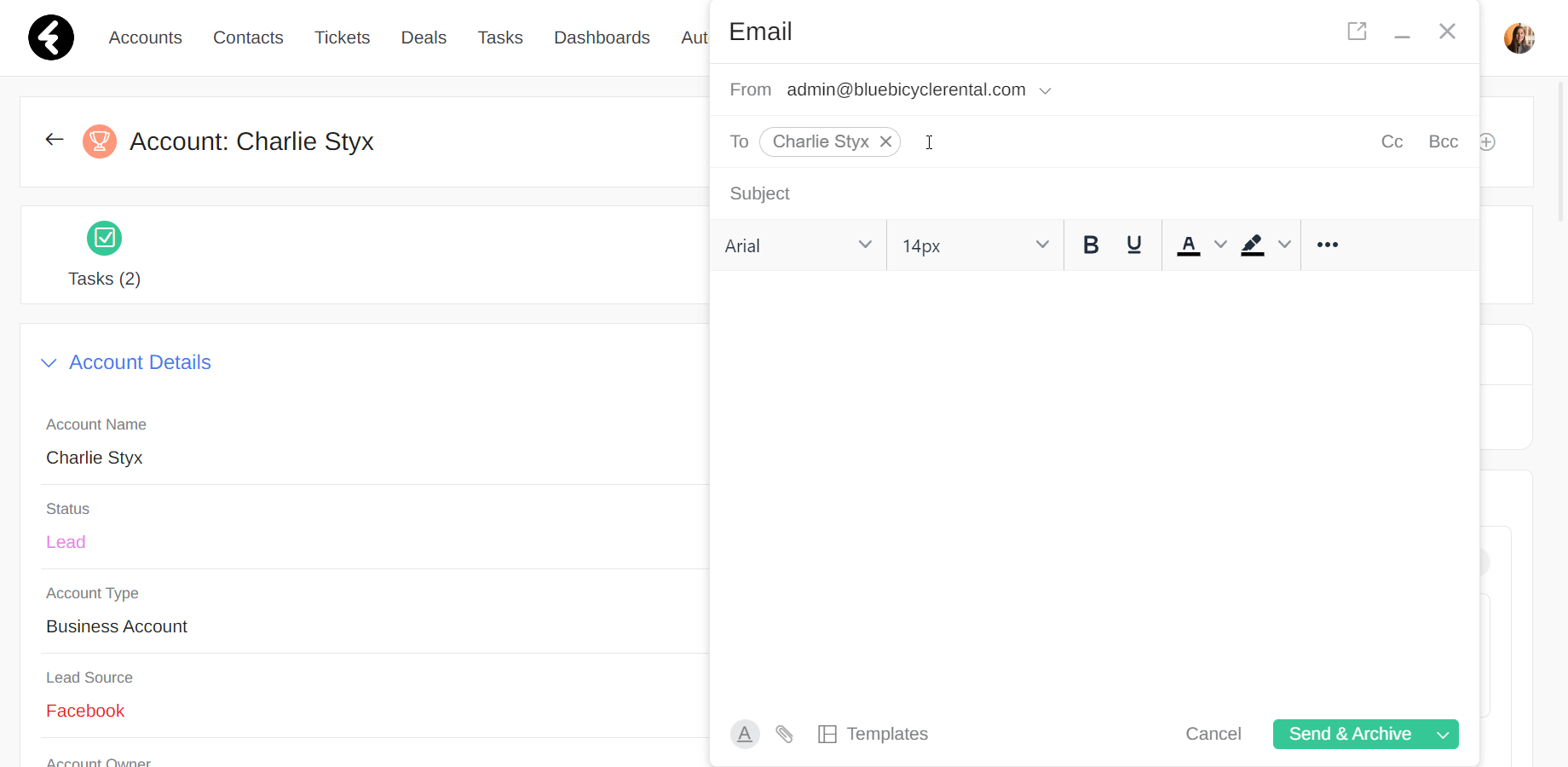Click the user profile avatar
The height and width of the screenshot is (767, 1568).
(1519, 38)
